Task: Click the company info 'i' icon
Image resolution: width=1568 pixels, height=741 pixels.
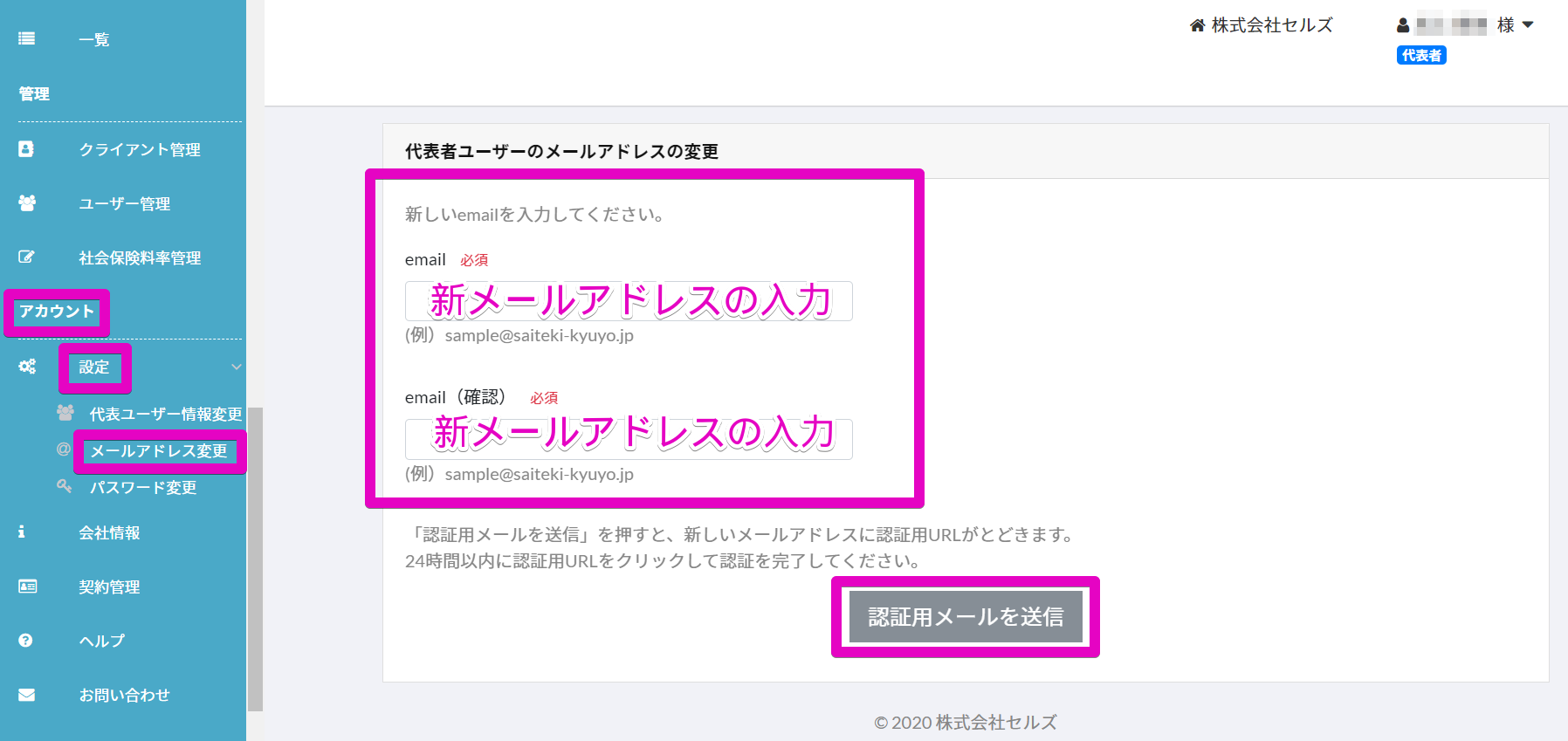Action: [x=22, y=532]
